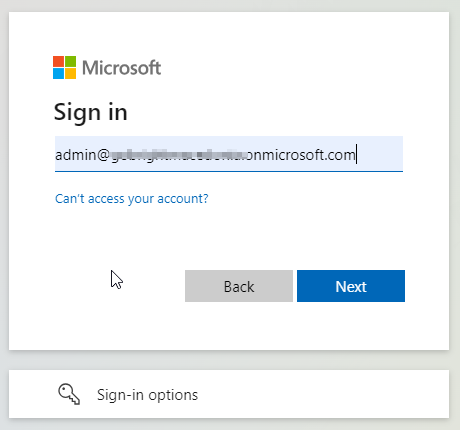
Task: Click the "Sign in" heading
Action: coord(91,112)
